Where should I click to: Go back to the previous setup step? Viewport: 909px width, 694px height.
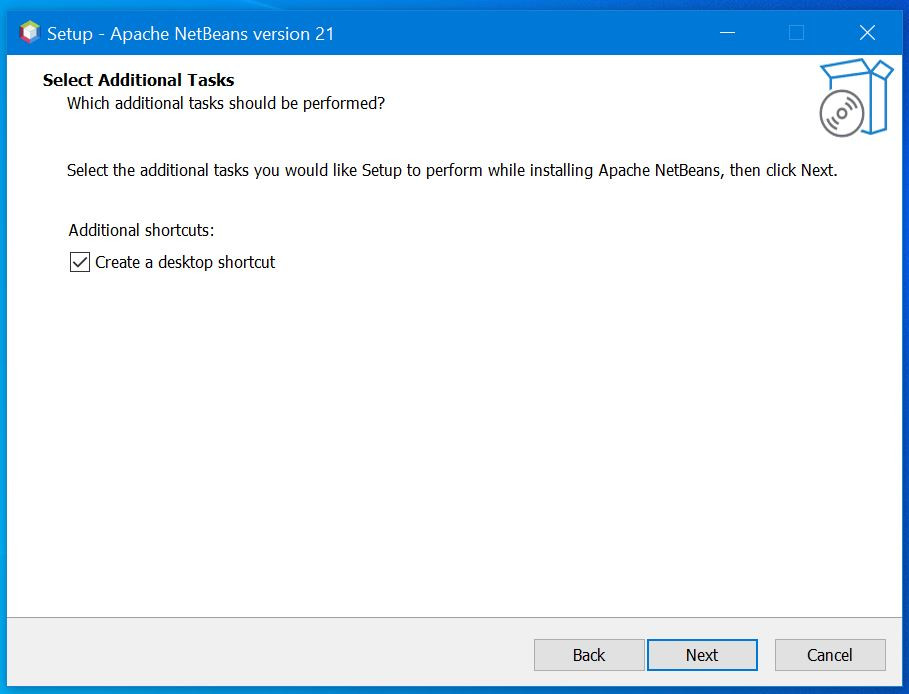pyautogui.click(x=589, y=655)
